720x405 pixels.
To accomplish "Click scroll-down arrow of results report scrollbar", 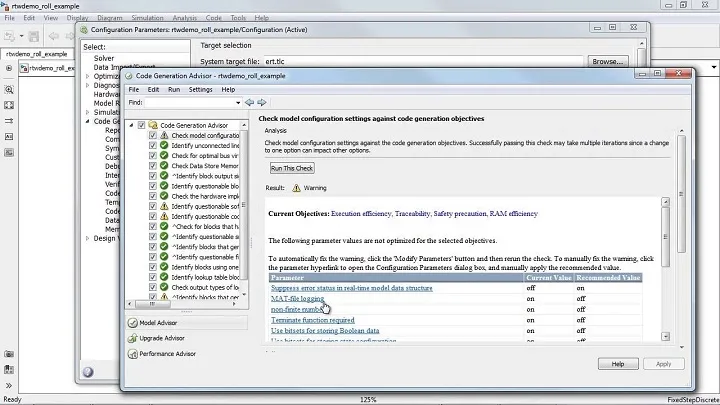I will point(665,337).
